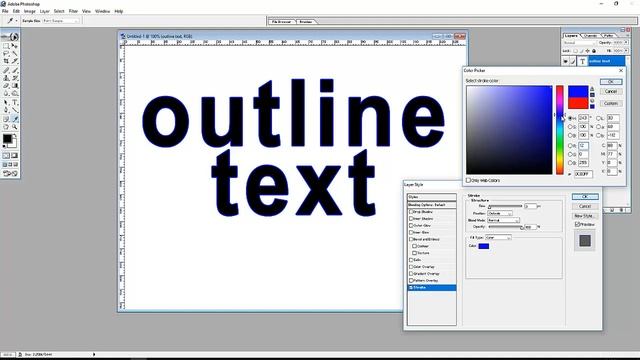Select the Gradient tool
The width and height of the screenshot is (640, 360).
[x=15, y=86]
